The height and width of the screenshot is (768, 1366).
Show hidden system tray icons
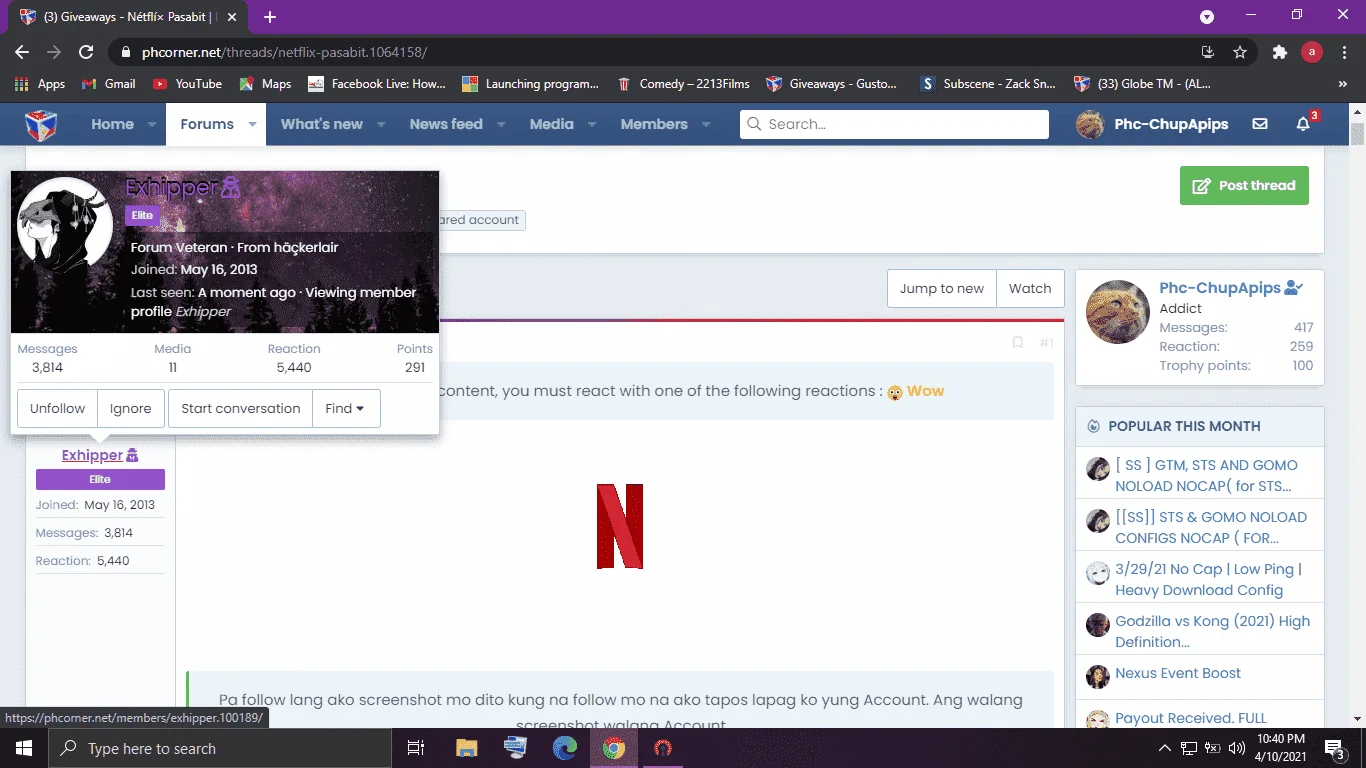click(1165, 748)
